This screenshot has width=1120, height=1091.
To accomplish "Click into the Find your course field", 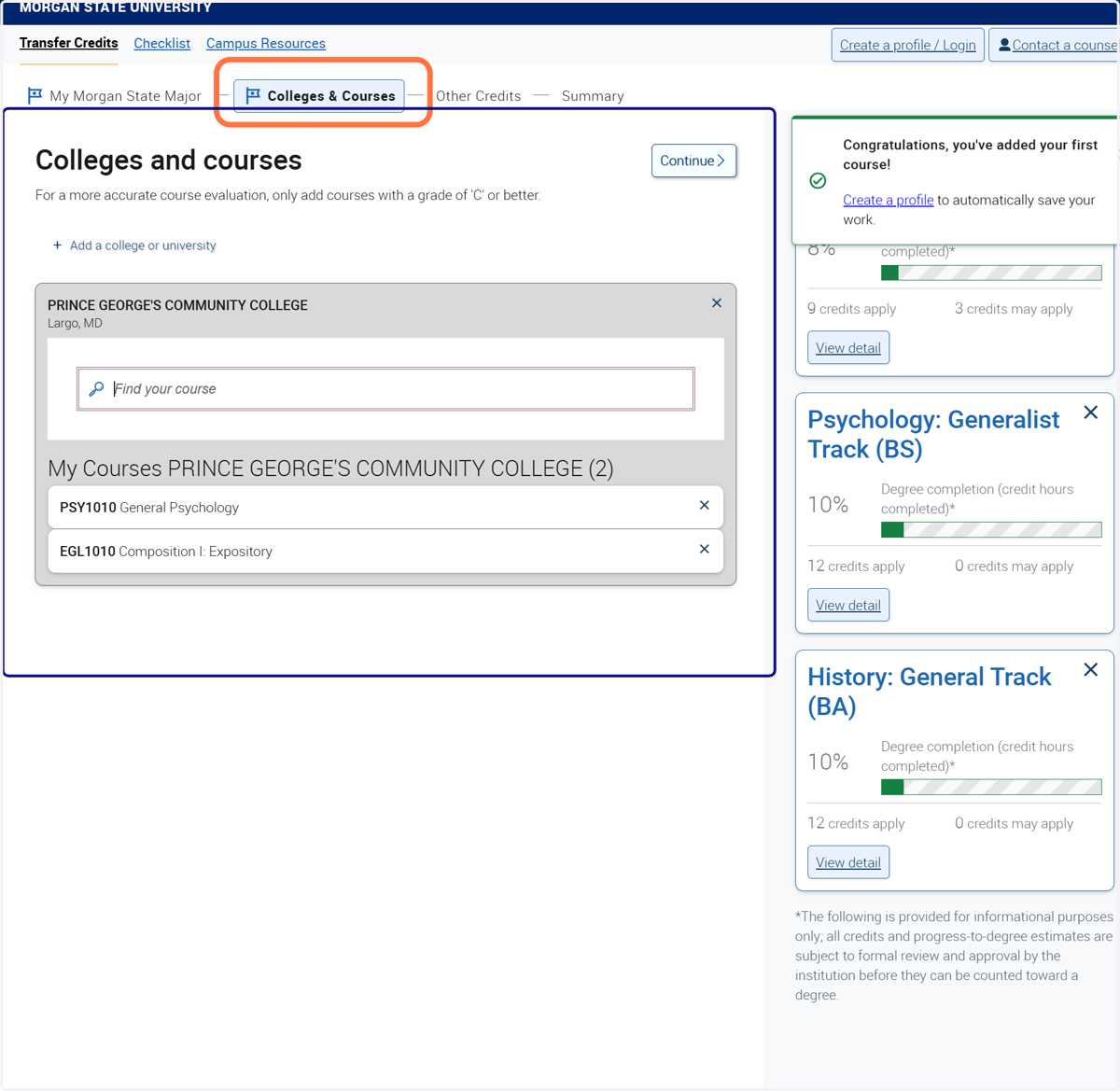I will (385, 389).
